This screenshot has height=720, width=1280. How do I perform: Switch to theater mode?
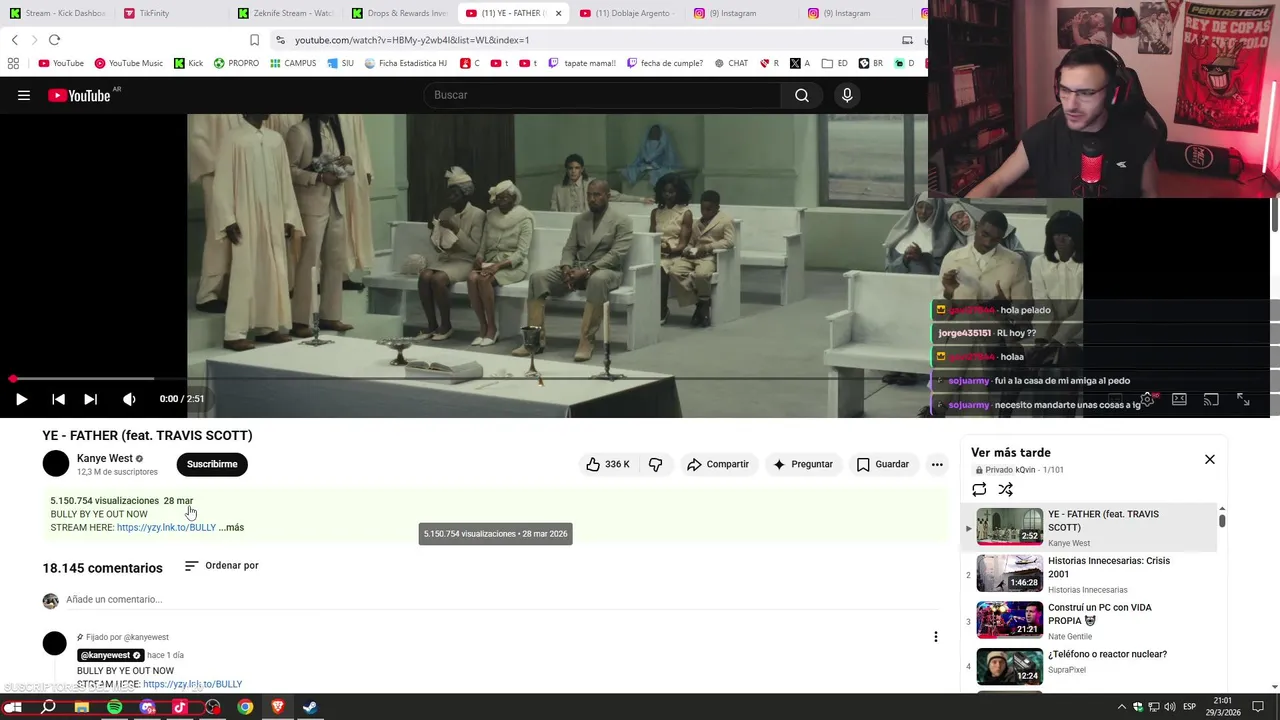pyautogui.click(x=1179, y=399)
